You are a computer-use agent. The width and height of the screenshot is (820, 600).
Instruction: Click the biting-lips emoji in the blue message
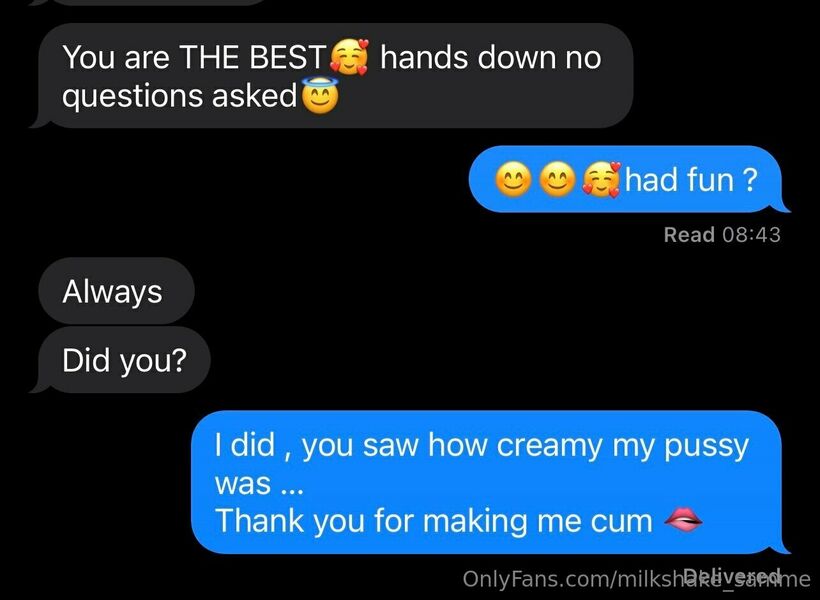click(x=683, y=520)
